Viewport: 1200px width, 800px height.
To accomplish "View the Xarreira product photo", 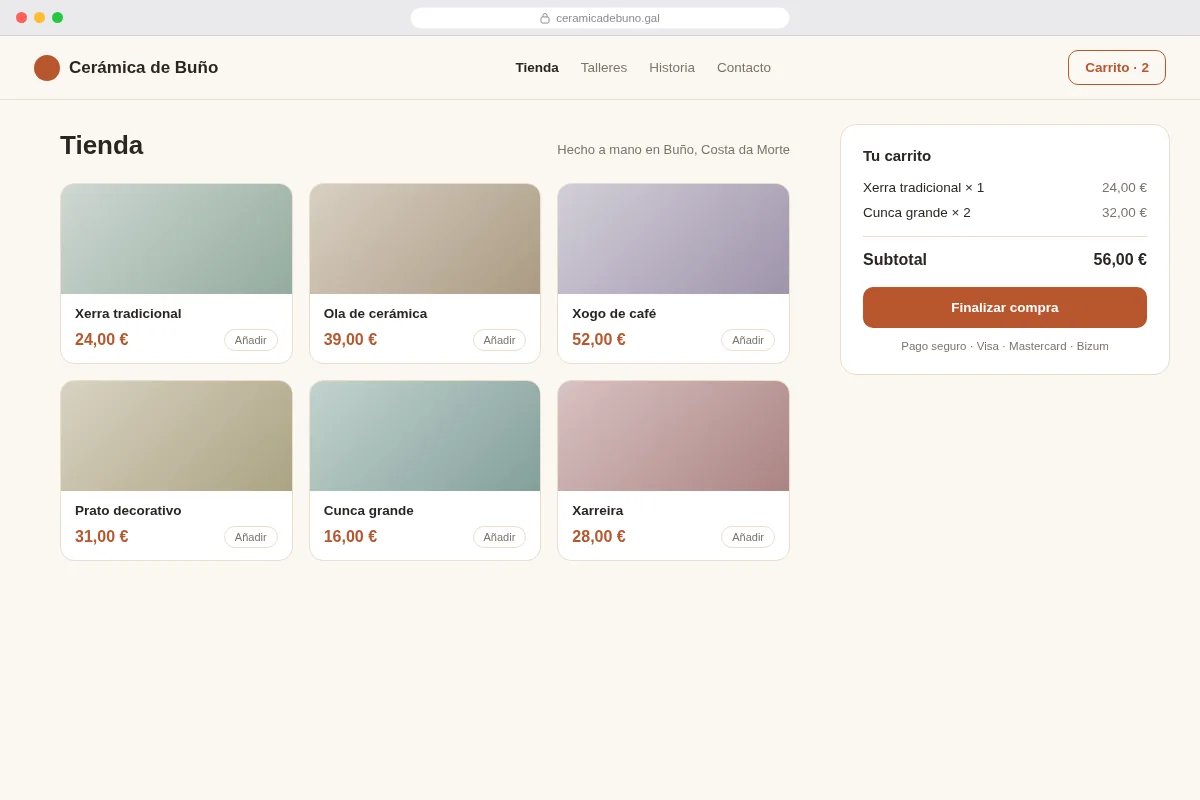I will point(673,436).
